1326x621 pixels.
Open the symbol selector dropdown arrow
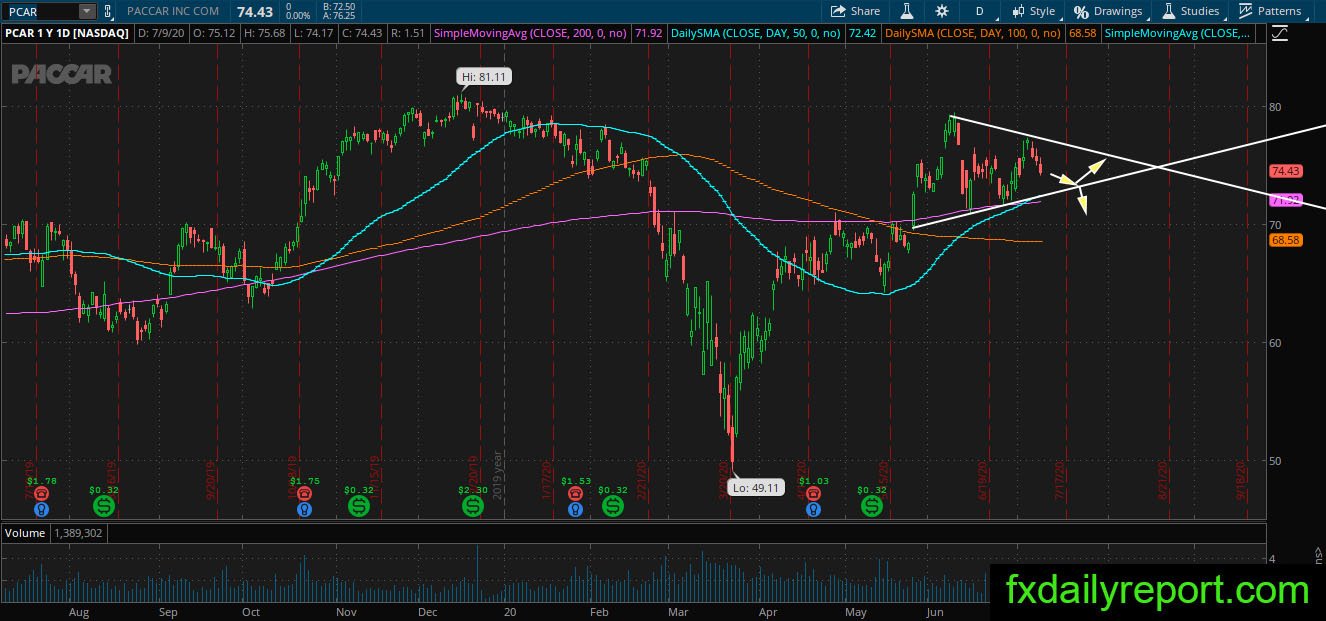click(x=86, y=11)
